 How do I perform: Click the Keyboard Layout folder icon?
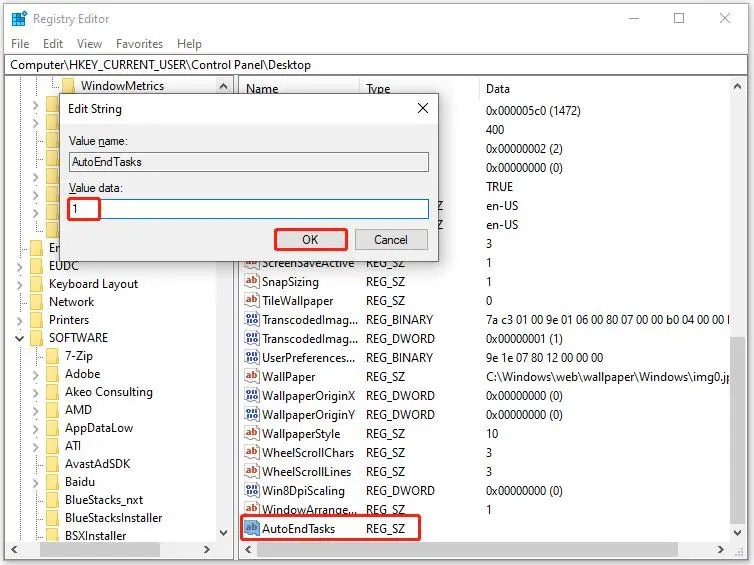click(x=37, y=284)
